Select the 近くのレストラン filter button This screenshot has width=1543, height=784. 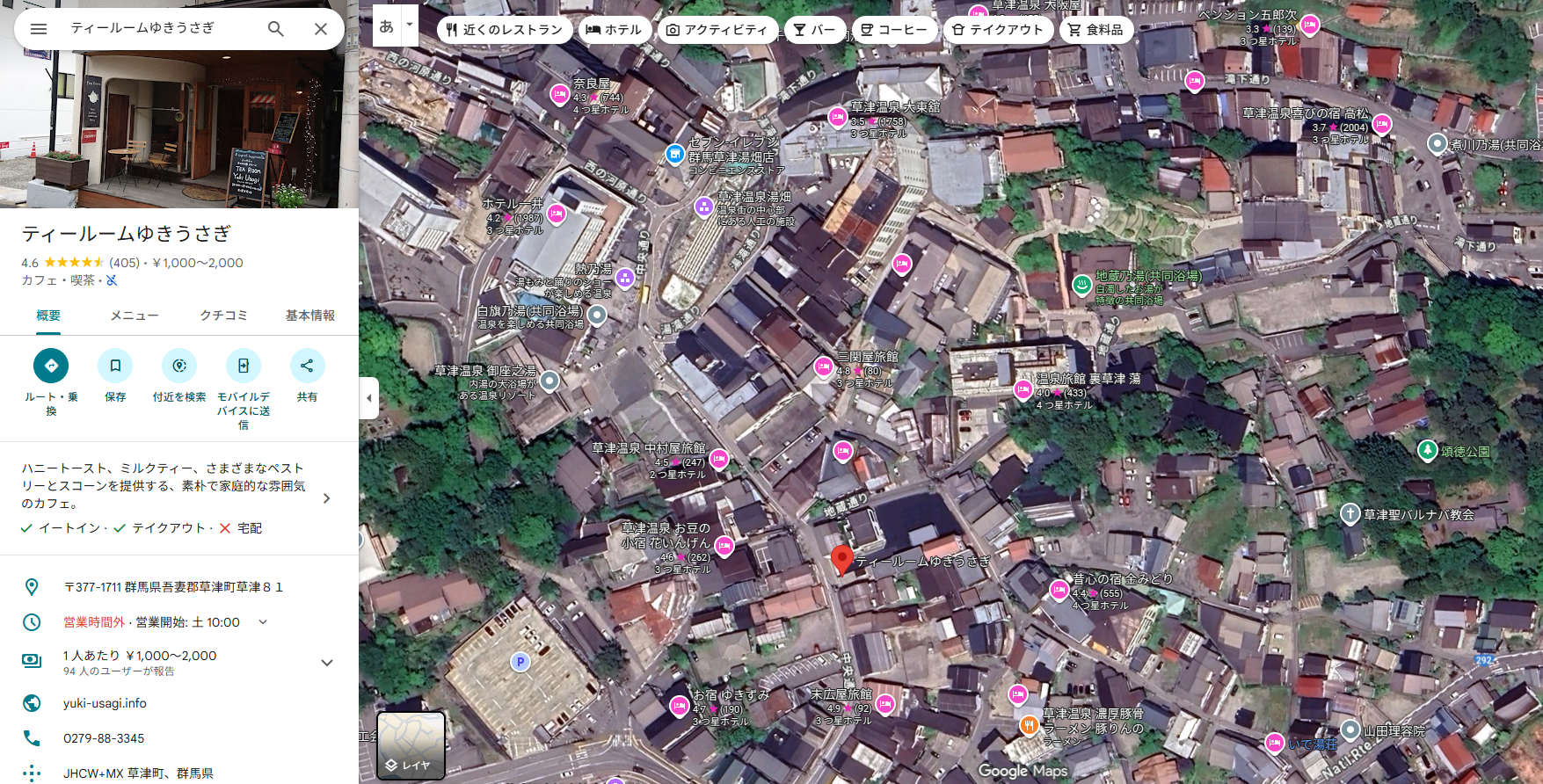[x=504, y=30]
